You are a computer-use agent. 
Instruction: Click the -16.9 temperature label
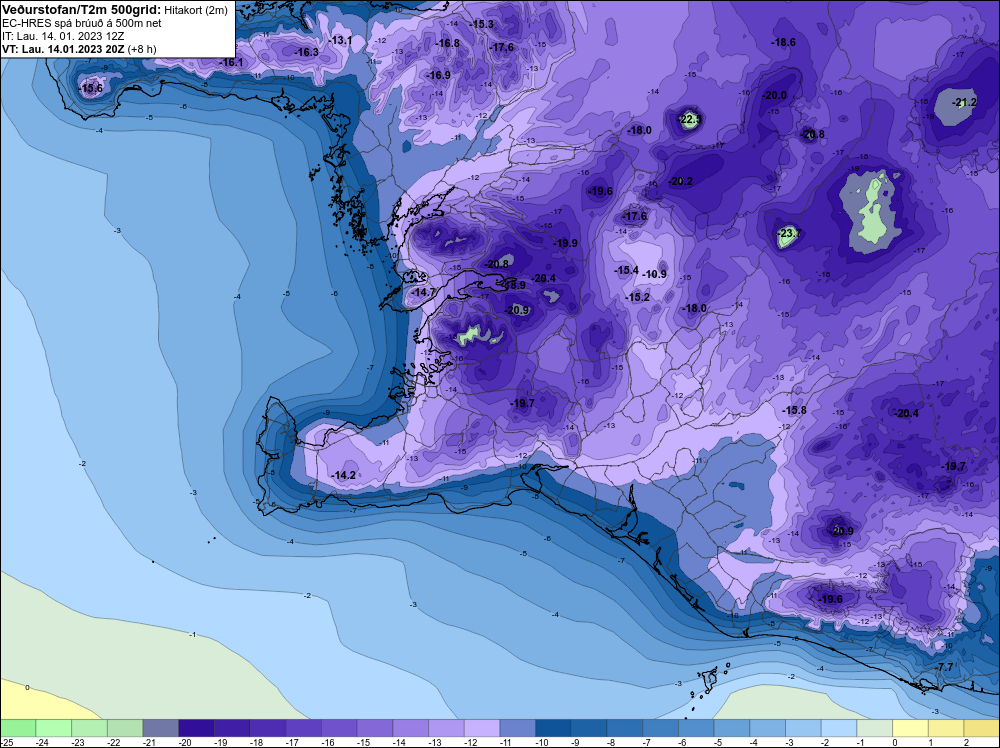tap(438, 75)
